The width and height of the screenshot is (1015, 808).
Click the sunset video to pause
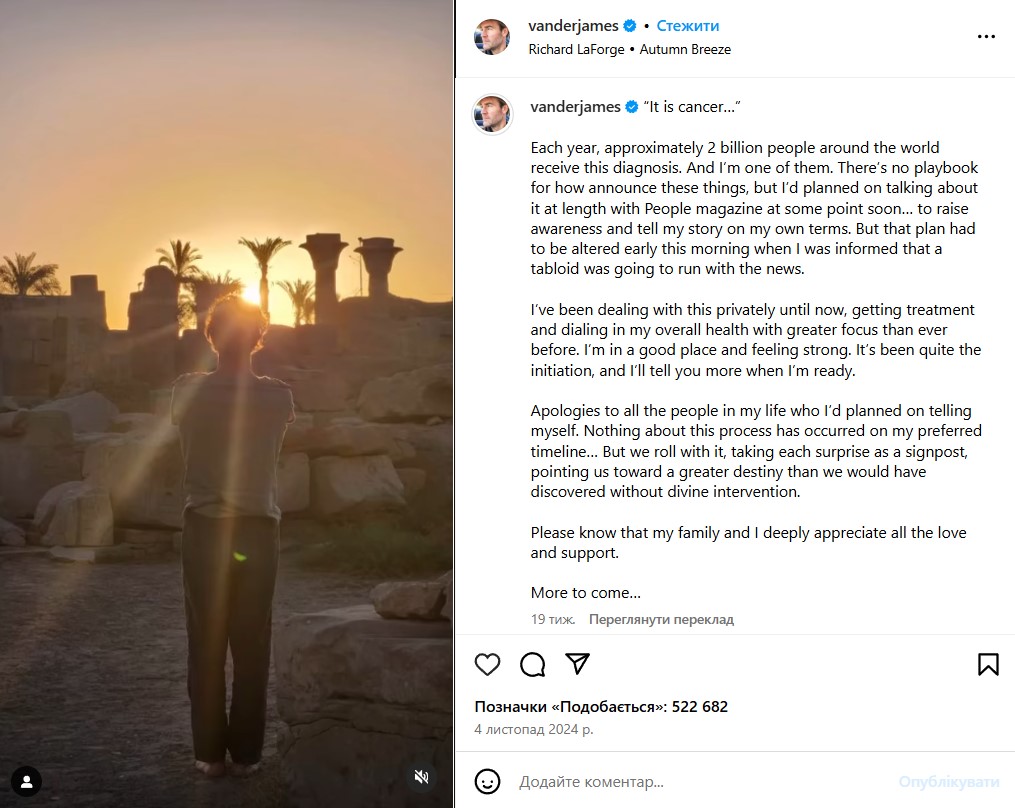tap(227, 400)
